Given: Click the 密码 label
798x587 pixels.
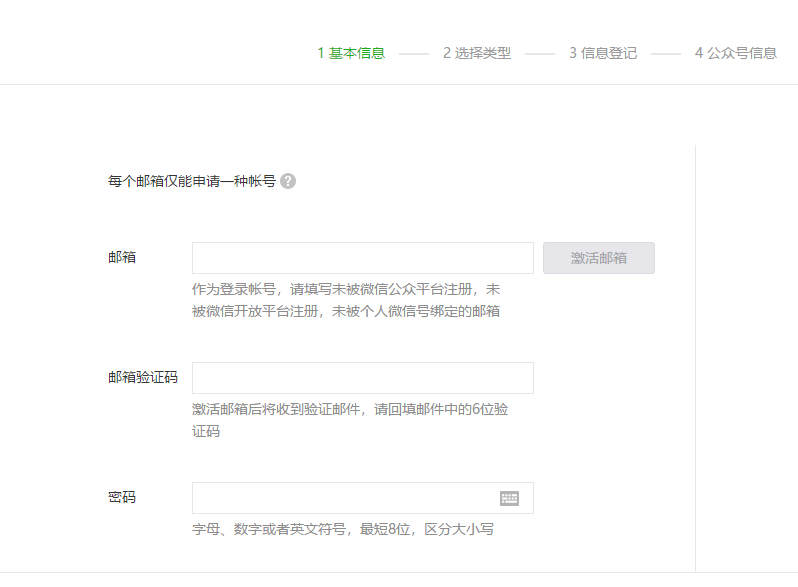Looking at the screenshot, I should [122, 497].
